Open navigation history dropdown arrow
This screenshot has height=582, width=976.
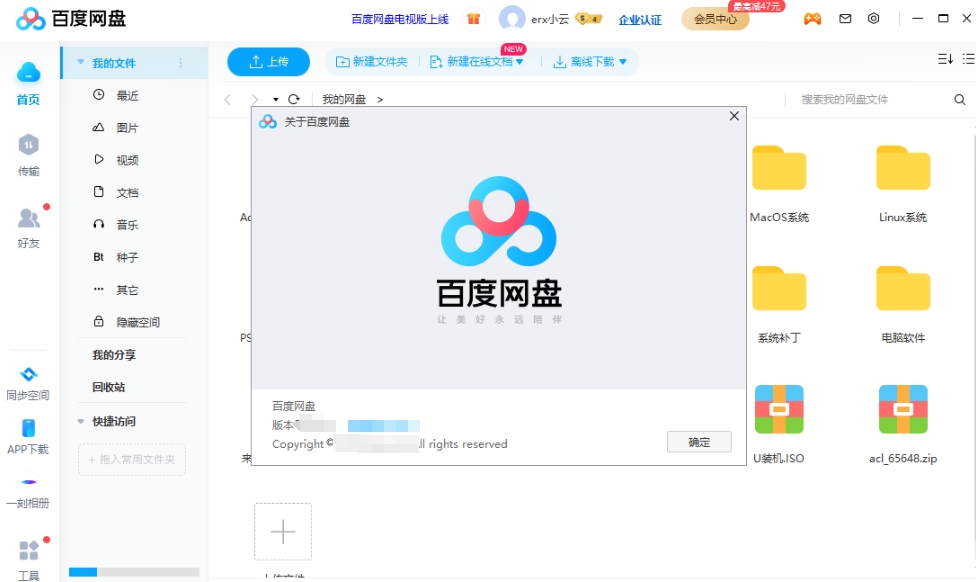click(x=276, y=100)
